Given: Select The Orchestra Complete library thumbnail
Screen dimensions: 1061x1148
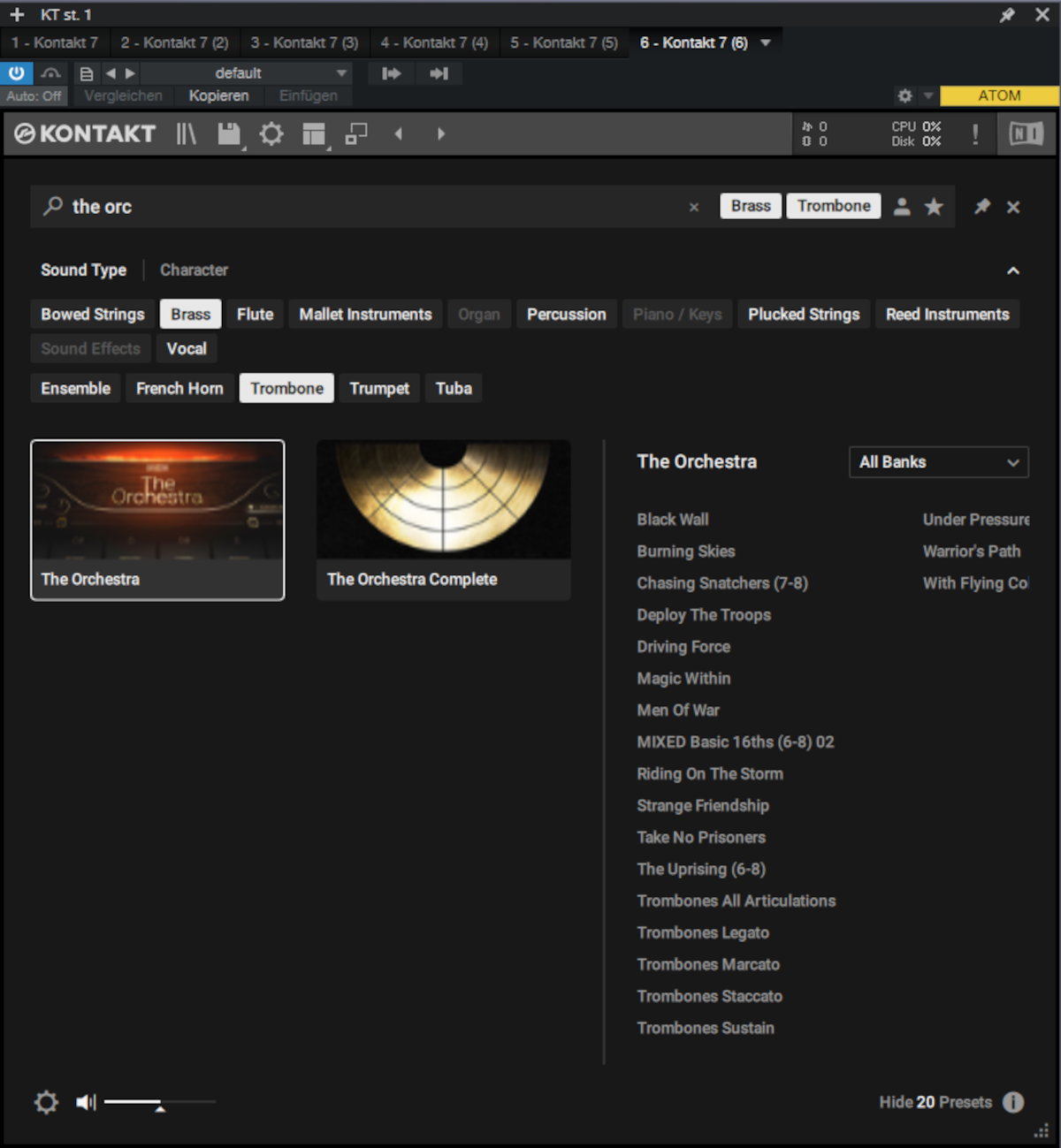Looking at the screenshot, I should (x=444, y=520).
